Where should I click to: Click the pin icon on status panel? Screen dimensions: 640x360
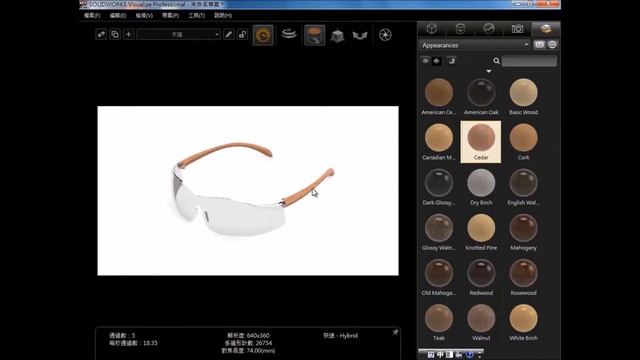coord(395,332)
